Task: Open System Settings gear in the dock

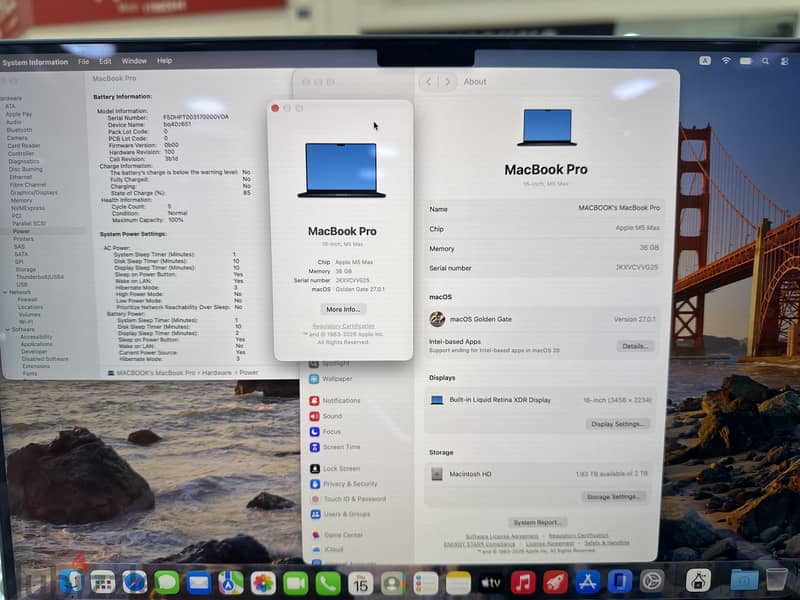Action: 652,581
